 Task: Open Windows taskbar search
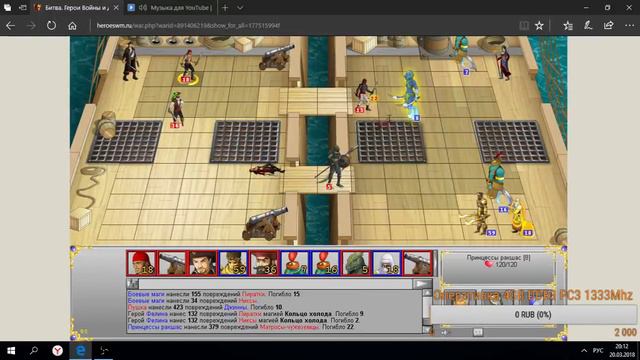(x=34, y=351)
